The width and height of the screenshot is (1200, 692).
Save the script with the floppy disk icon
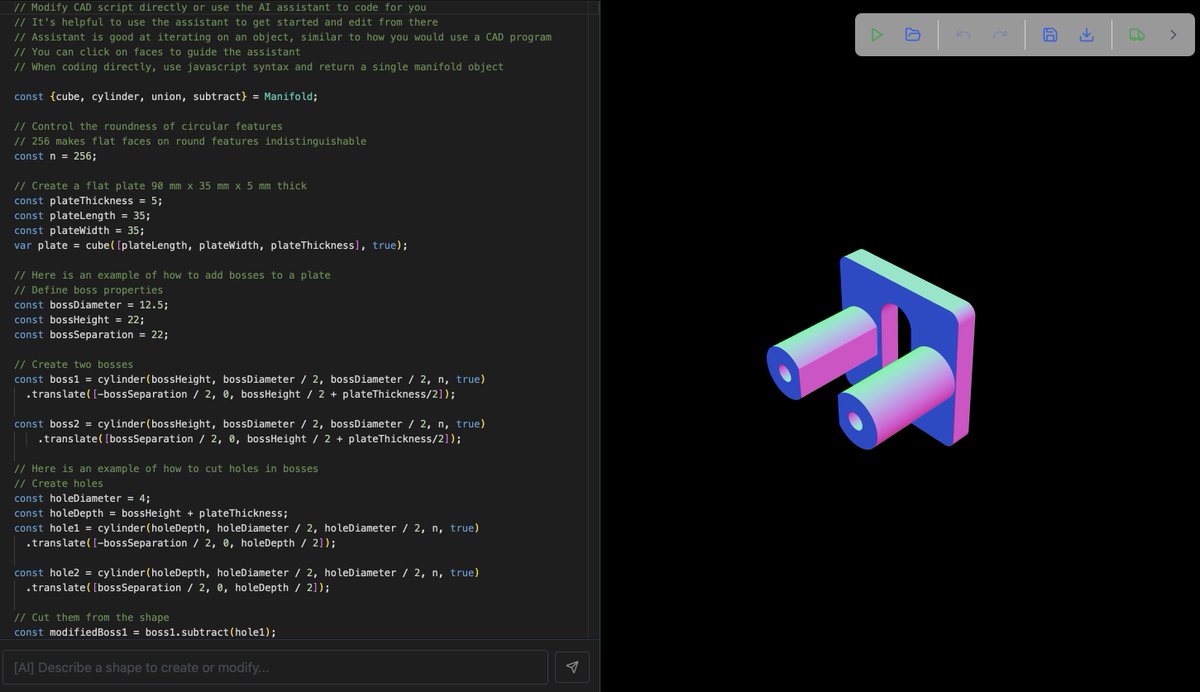(x=1050, y=35)
